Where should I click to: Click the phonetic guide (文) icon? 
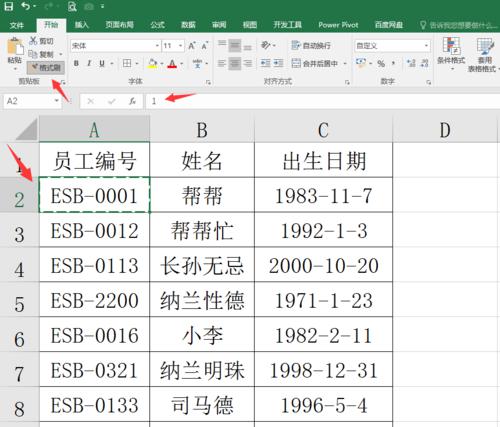tap(197, 63)
